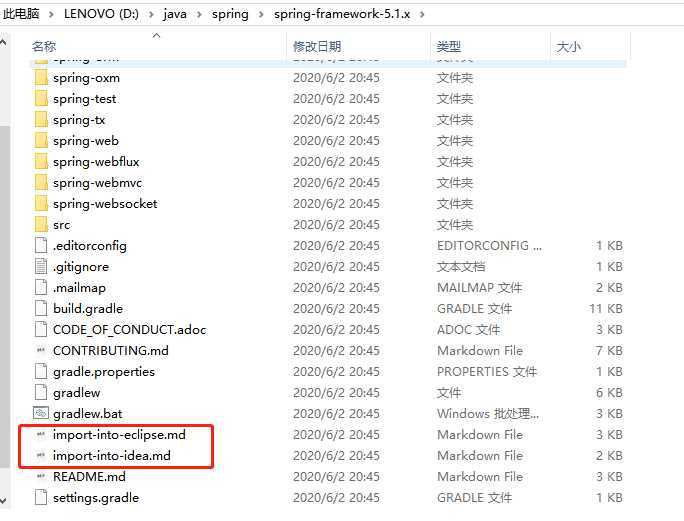Viewport: 684px width, 521px height.
Task: Click the EDITORCONFIG type cell
Action: coord(489,246)
